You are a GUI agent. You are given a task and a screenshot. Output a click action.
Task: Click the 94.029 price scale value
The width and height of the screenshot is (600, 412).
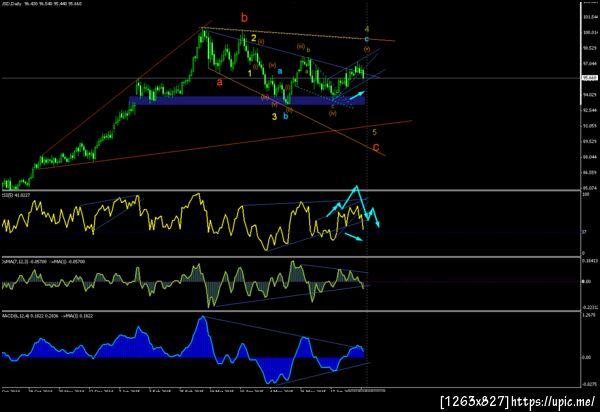589,94
